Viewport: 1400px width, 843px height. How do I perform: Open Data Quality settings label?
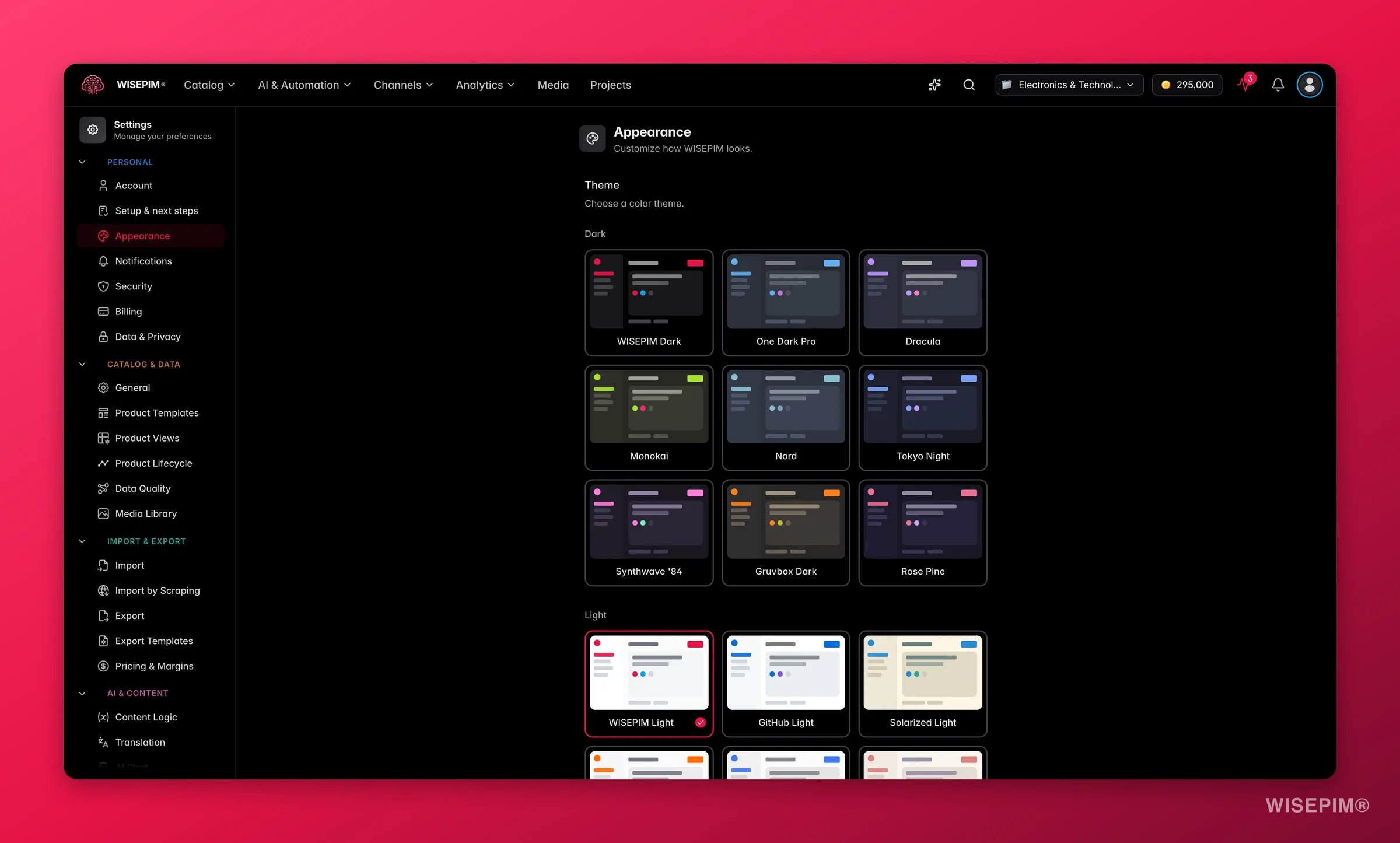tap(143, 488)
